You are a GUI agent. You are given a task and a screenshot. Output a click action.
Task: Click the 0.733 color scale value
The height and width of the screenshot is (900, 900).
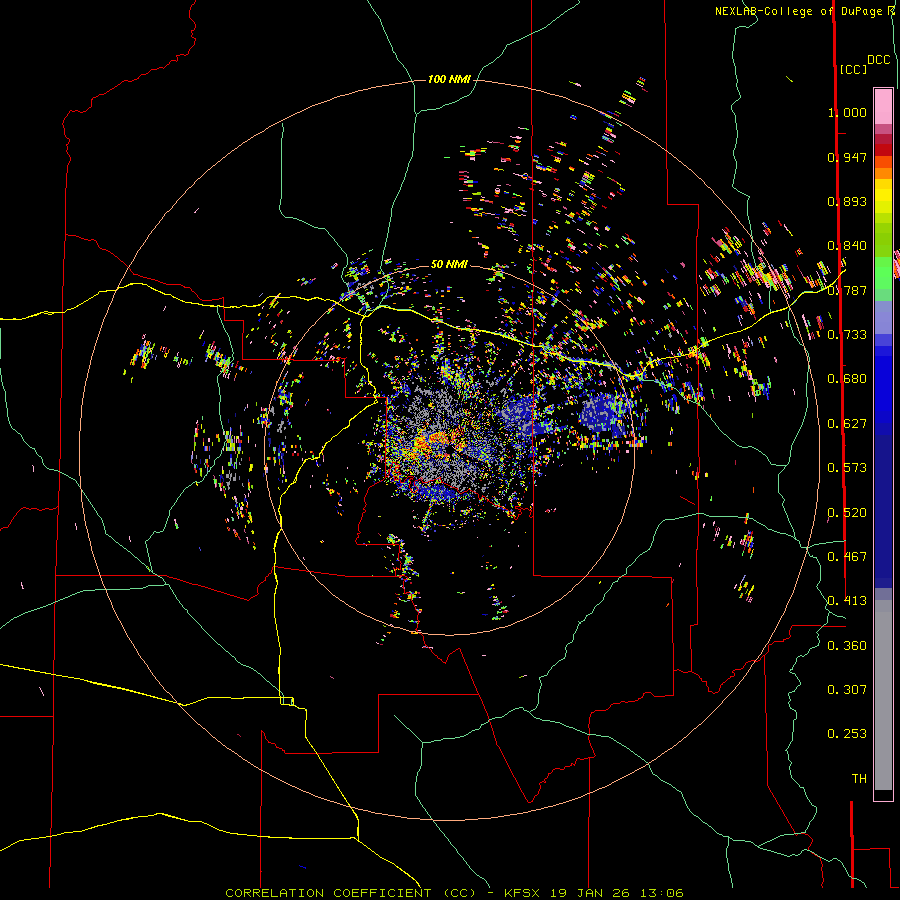point(847,335)
